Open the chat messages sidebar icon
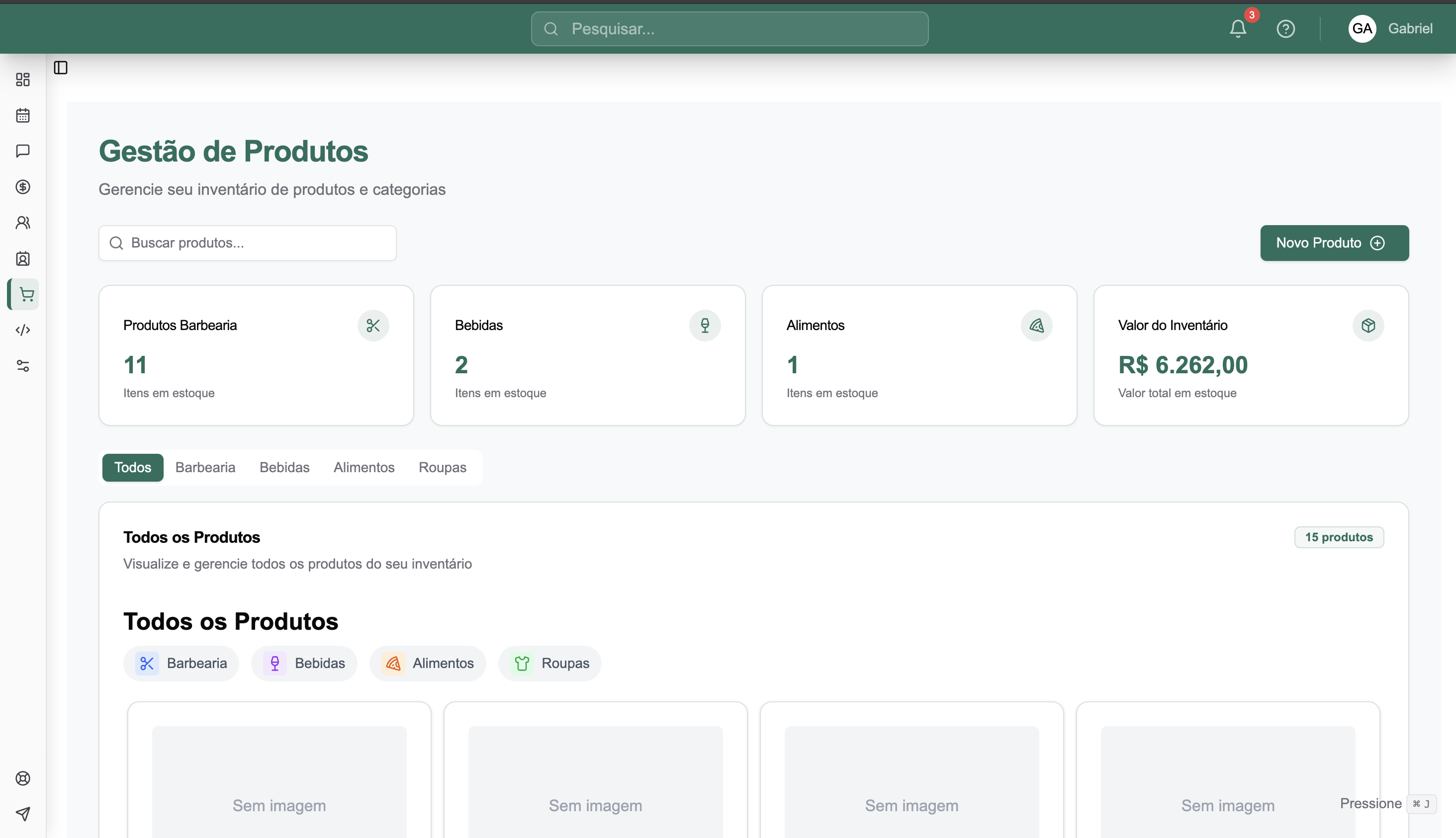1456x838 pixels. click(22, 151)
